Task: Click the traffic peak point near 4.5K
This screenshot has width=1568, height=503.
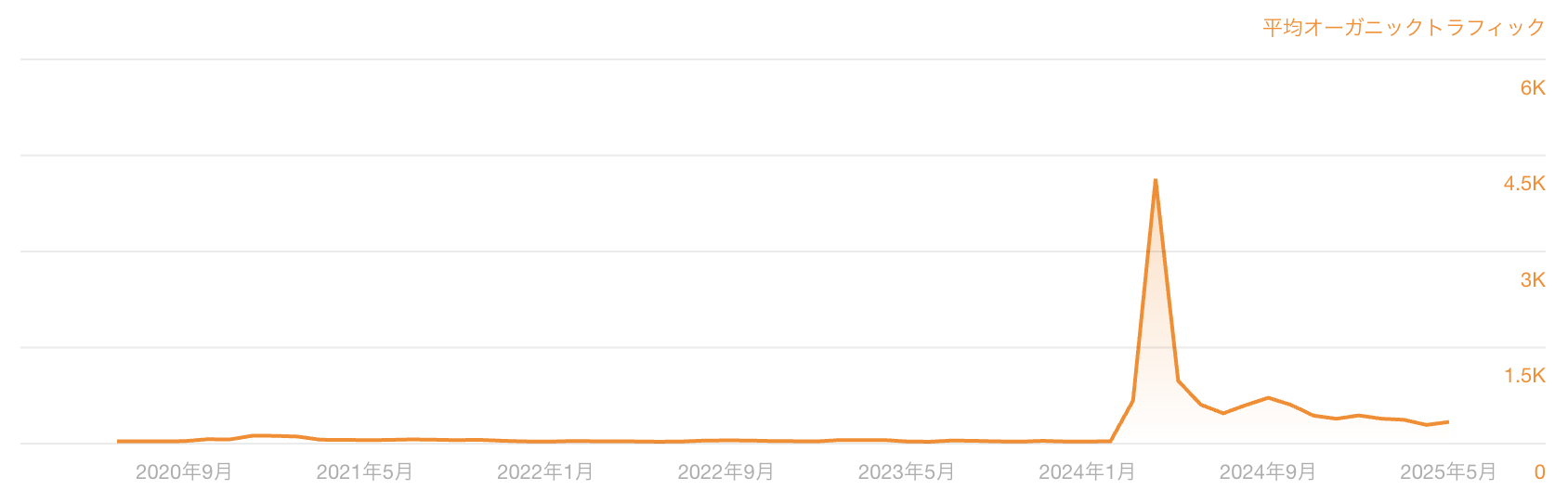Action: click(x=1155, y=180)
